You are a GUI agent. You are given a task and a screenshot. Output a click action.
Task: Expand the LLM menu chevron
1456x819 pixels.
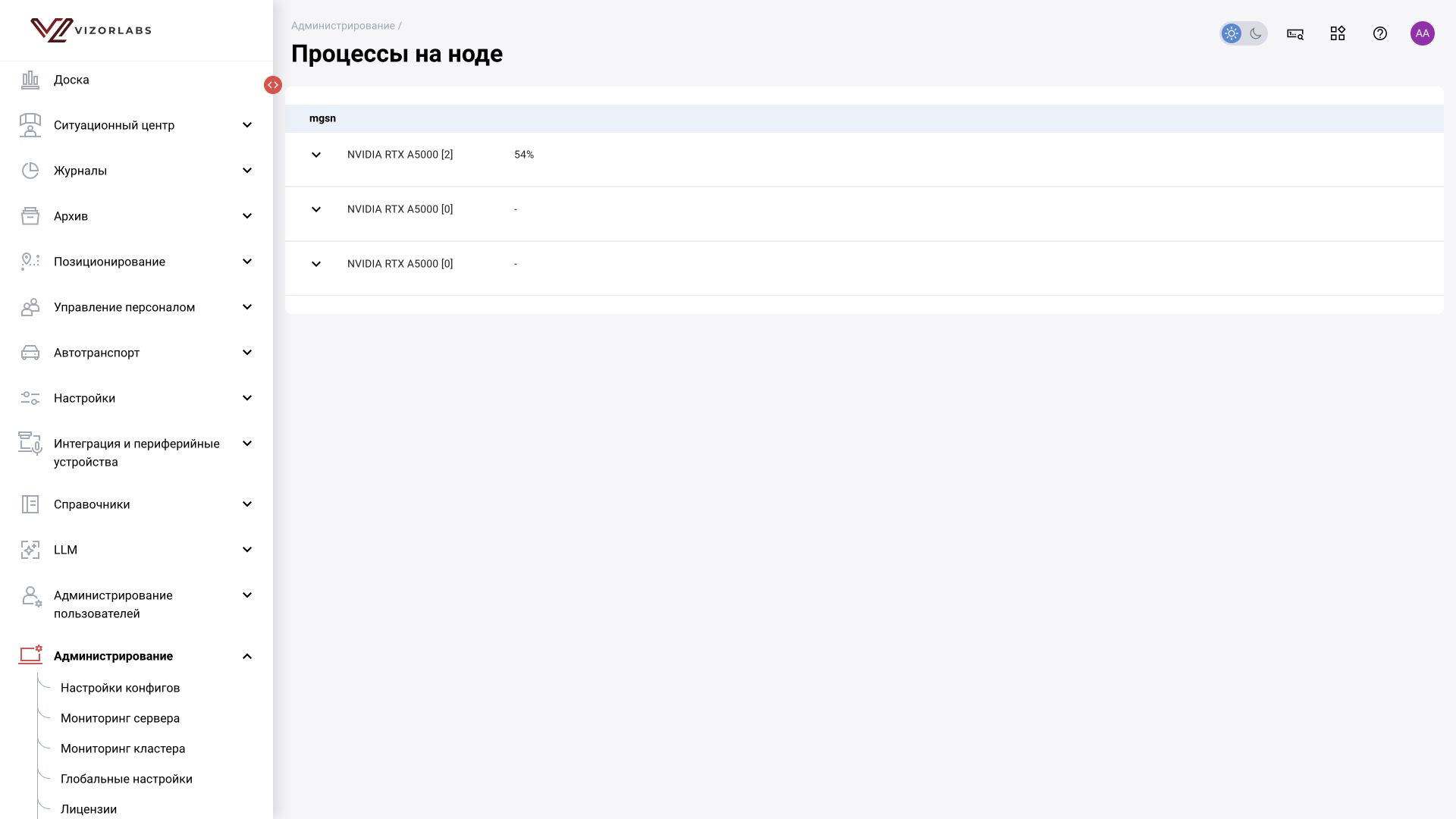(x=247, y=550)
